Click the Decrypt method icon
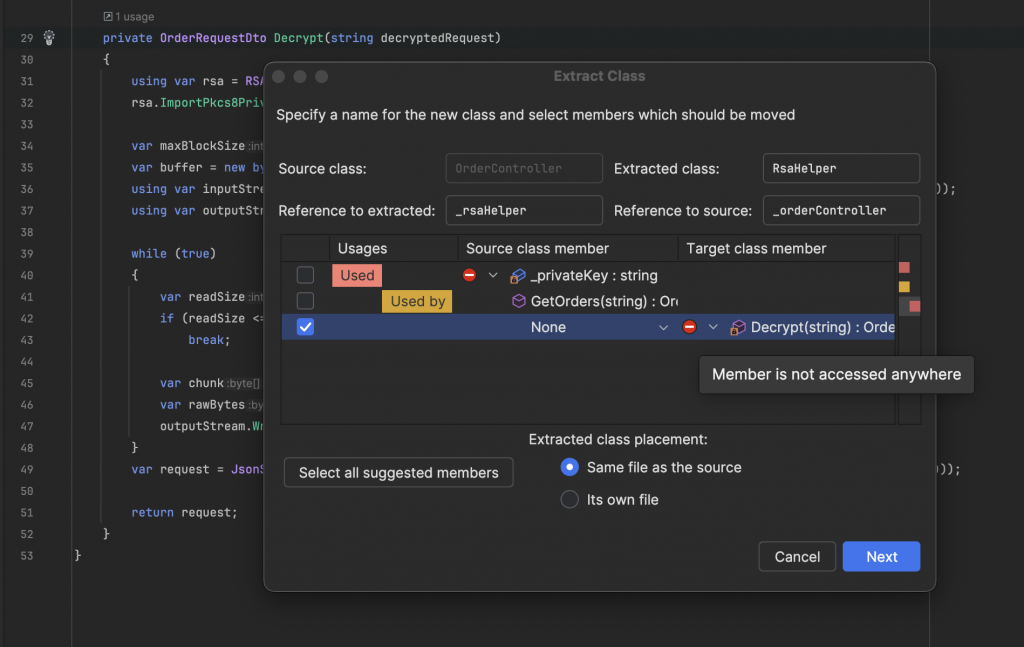Screen dimensions: 1024x647 738,327
